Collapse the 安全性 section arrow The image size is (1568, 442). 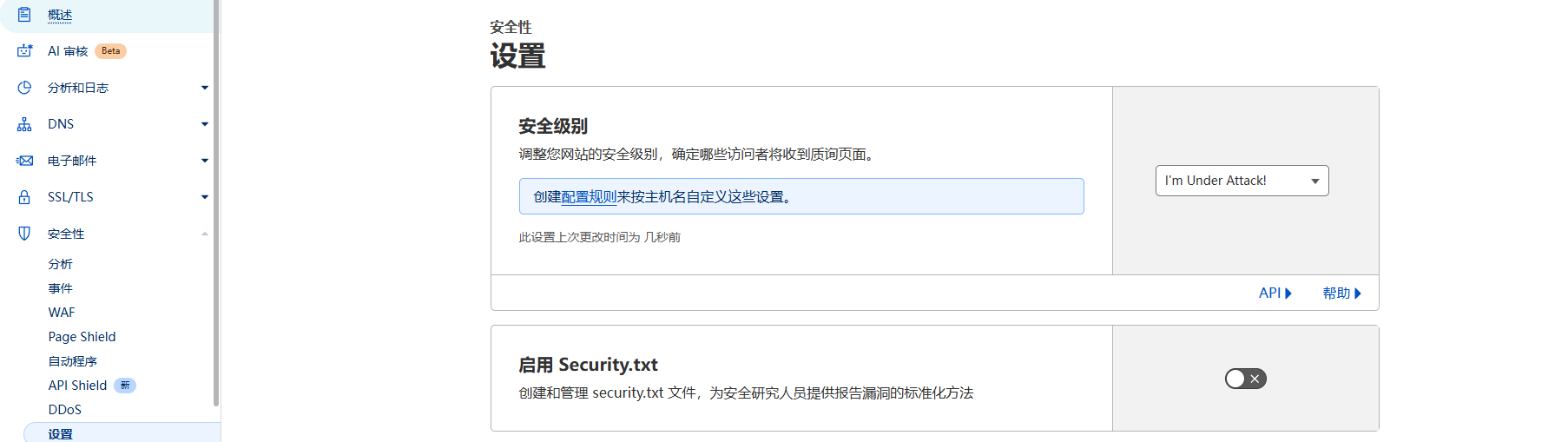[205, 234]
